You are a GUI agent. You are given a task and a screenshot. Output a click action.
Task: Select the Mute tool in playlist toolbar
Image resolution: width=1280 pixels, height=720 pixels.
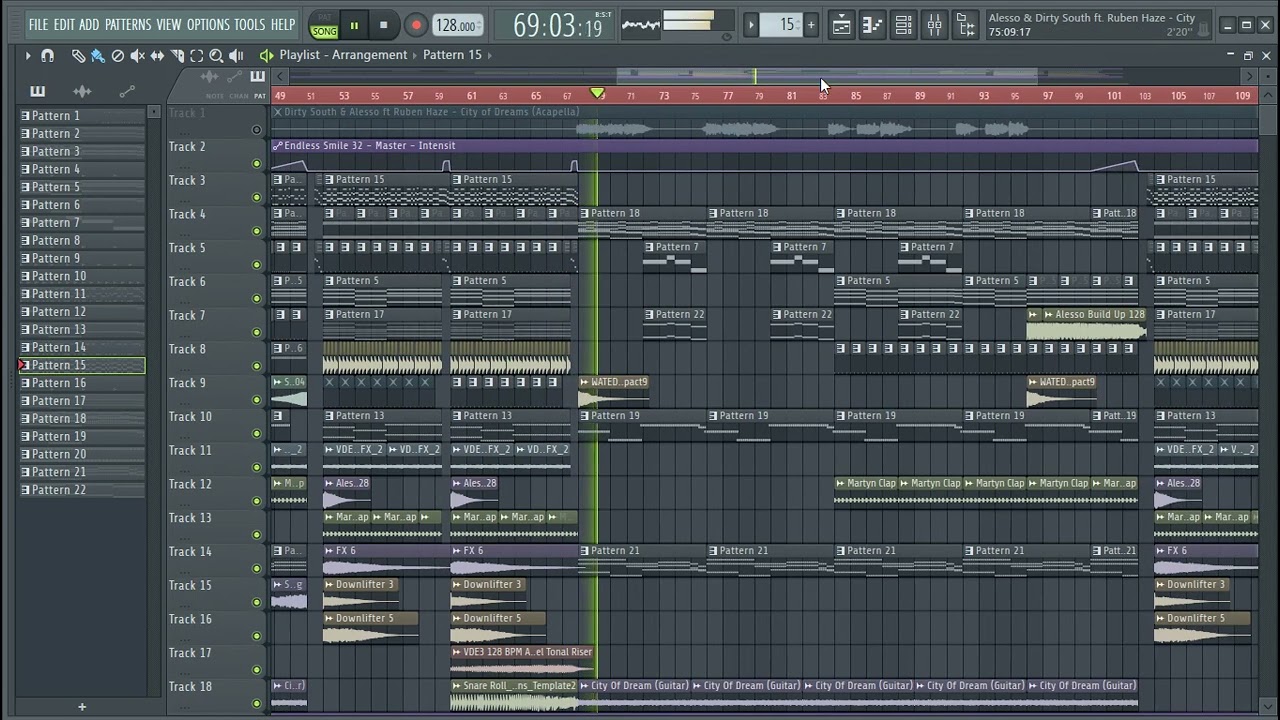pos(137,56)
